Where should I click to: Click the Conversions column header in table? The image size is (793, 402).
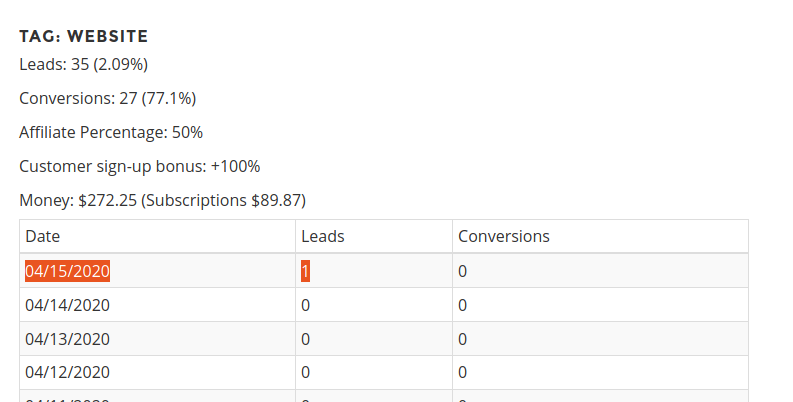[x=504, y=236]
